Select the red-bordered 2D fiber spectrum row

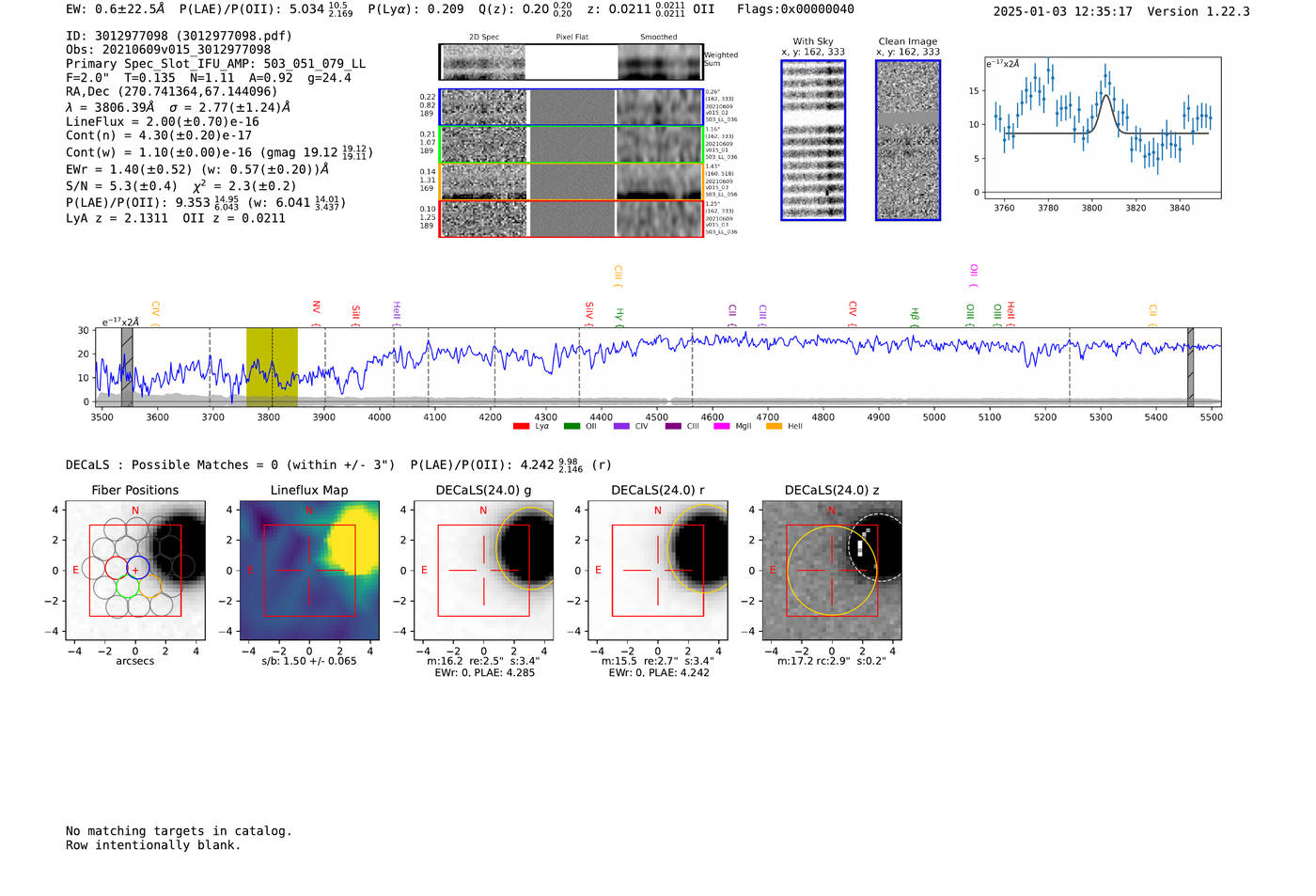(x=572, y=219)
